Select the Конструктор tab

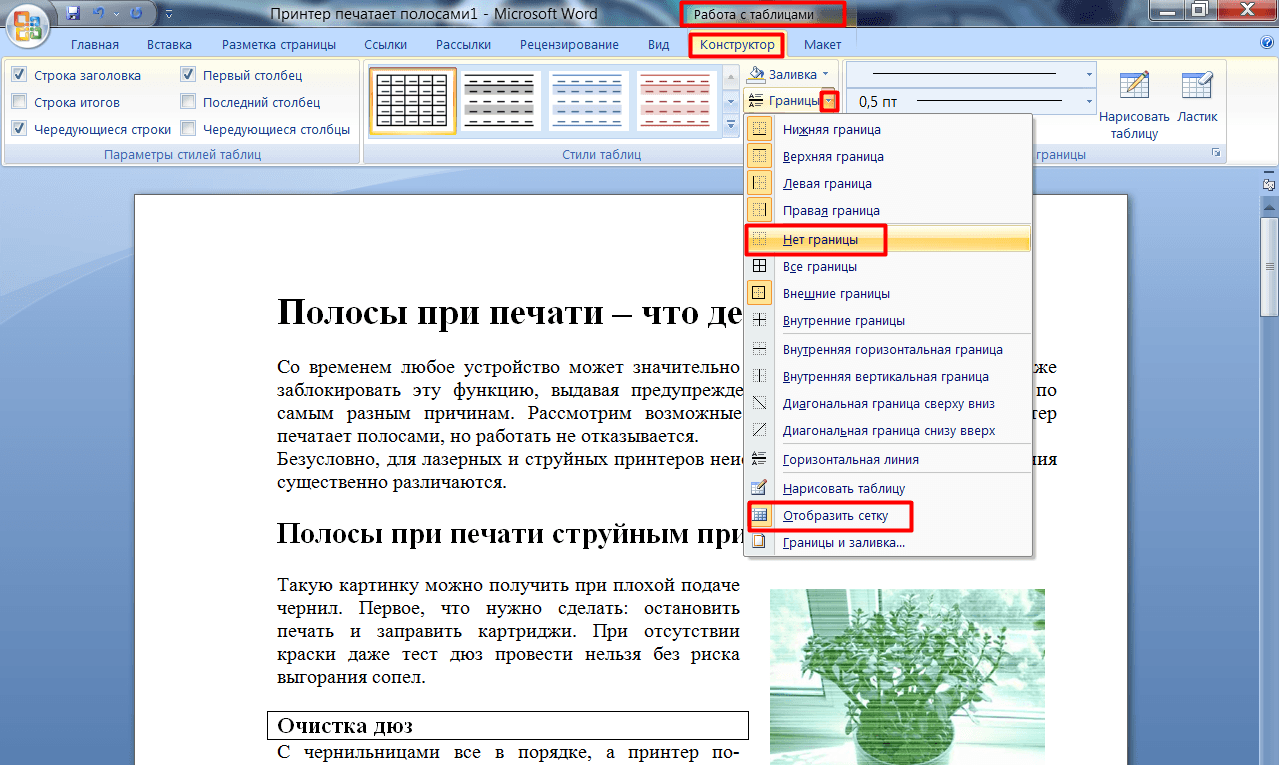click(737, 45)
